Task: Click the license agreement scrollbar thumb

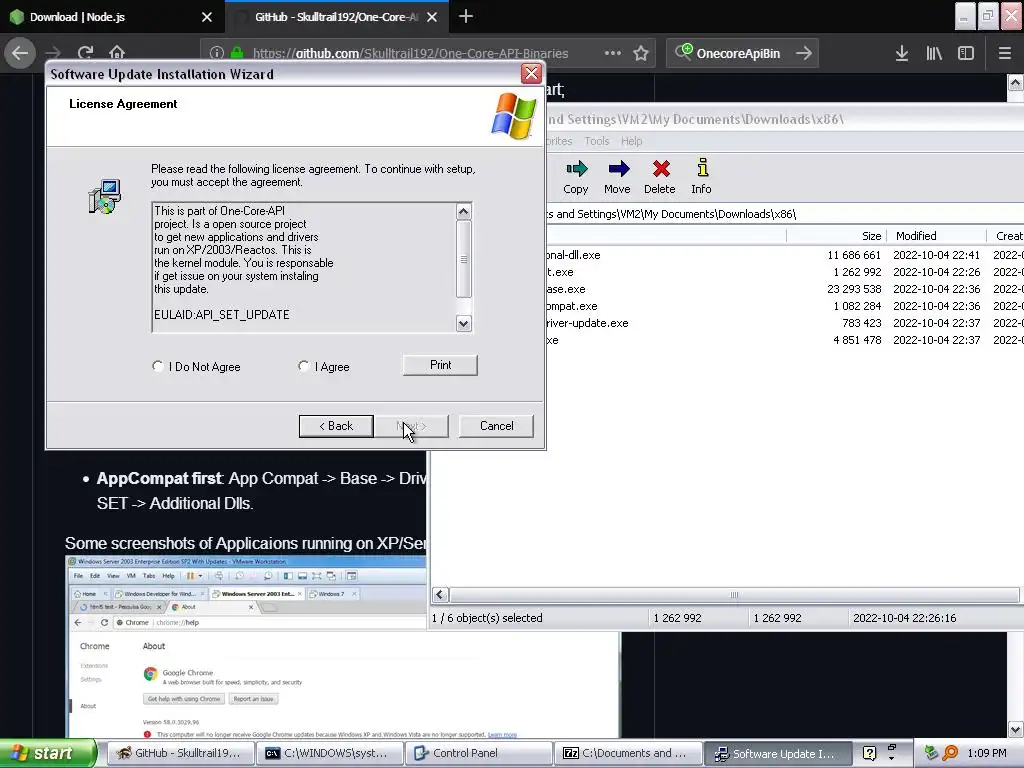Action: click(x=464, y=259)
